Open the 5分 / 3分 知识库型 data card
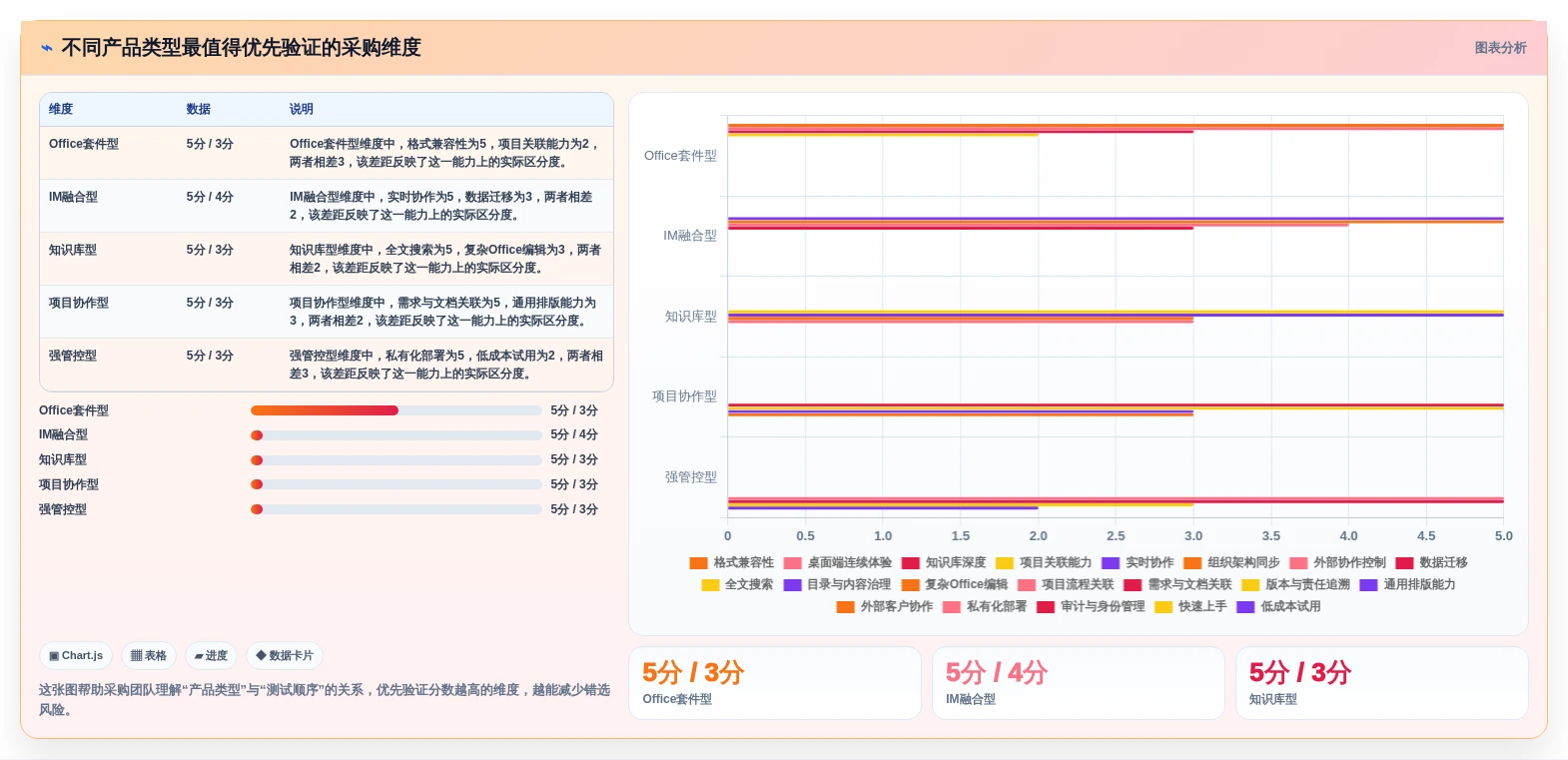 (x=1382, y=683)
